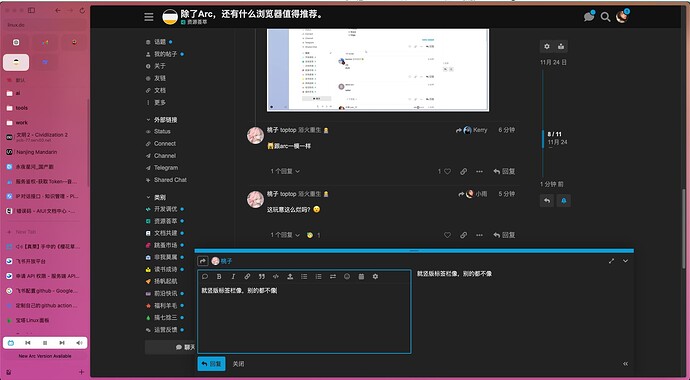690x380 pixels.
Task: Reload the page with the Arc refresh icon
Action: 82,11
